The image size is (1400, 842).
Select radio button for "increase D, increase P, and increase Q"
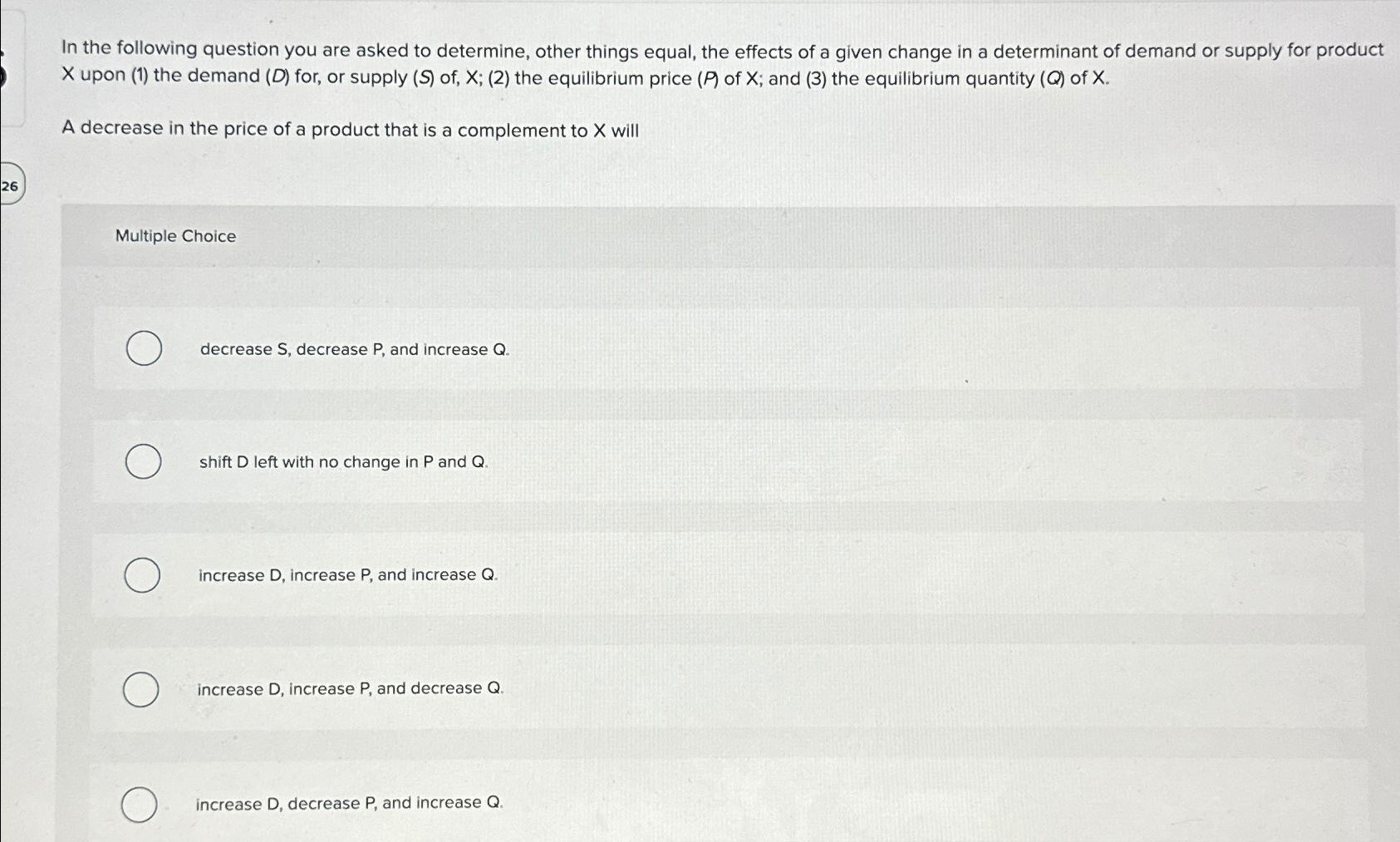pyautogui.click(x=143, y=574)
